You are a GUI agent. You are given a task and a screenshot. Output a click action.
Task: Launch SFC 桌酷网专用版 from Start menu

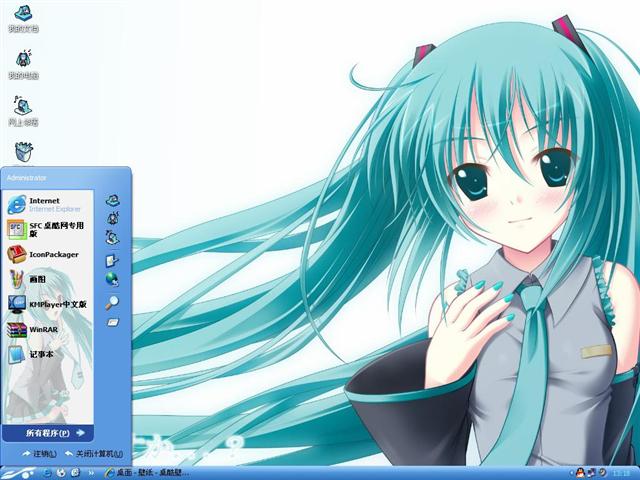click(x=48, y=229)
